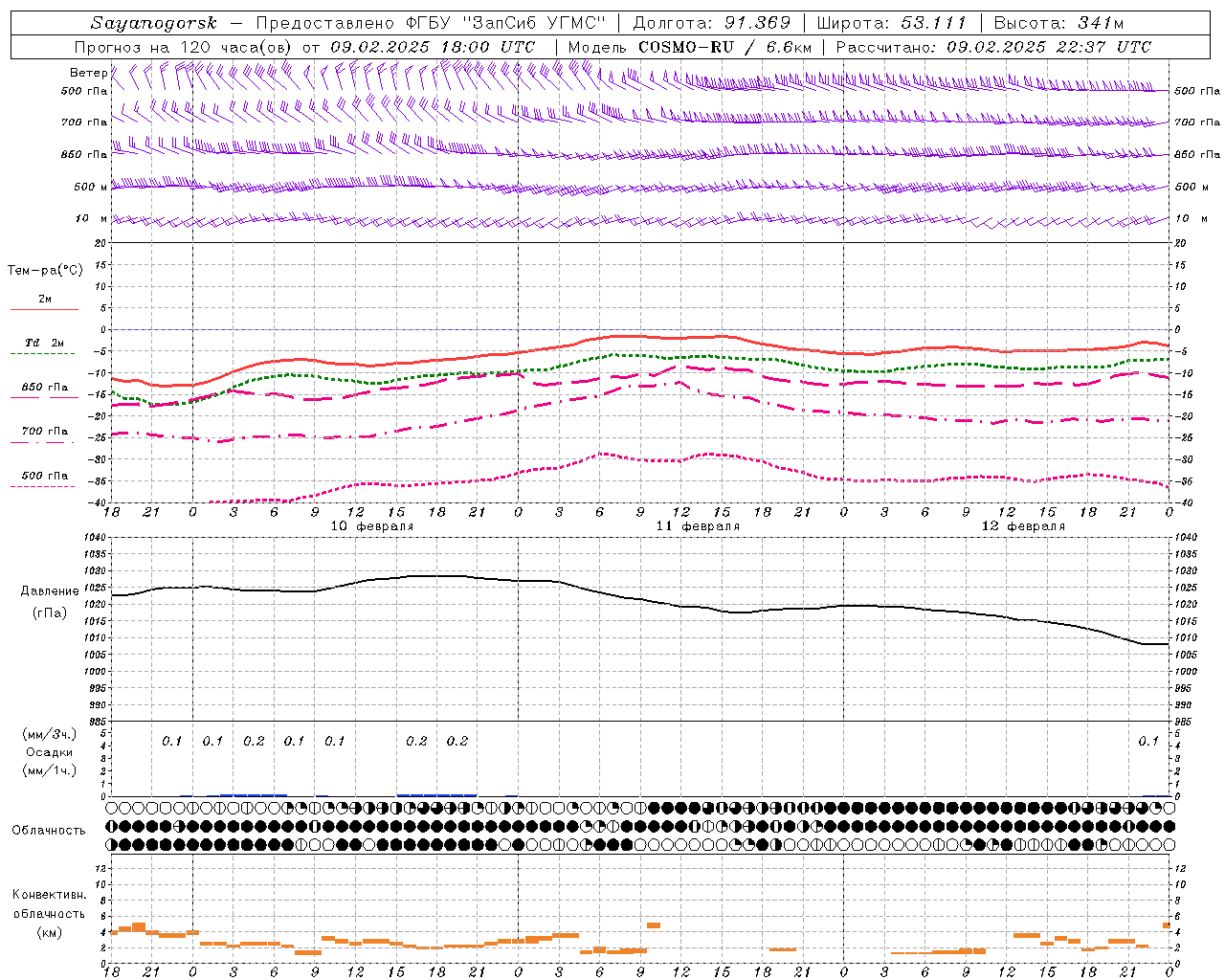The height and width of the screenshot is (980, 1225).
Task: Click the right-side 700 гПа wind label
Action: pyautogui.click(x=1197, y=122)
